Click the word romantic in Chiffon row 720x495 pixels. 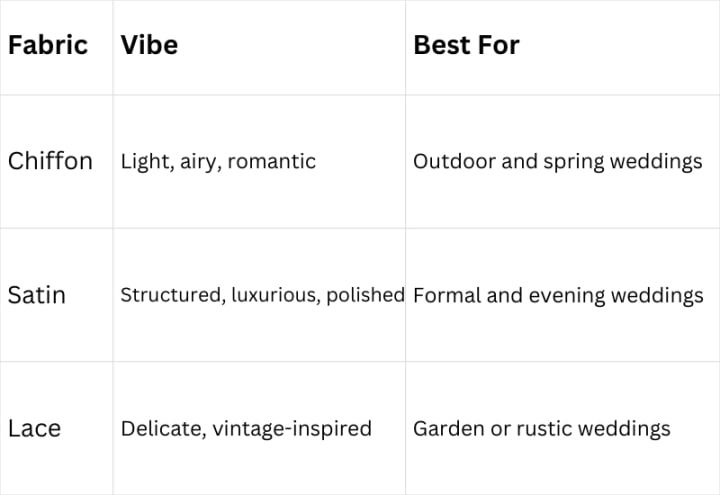[271, 161]
